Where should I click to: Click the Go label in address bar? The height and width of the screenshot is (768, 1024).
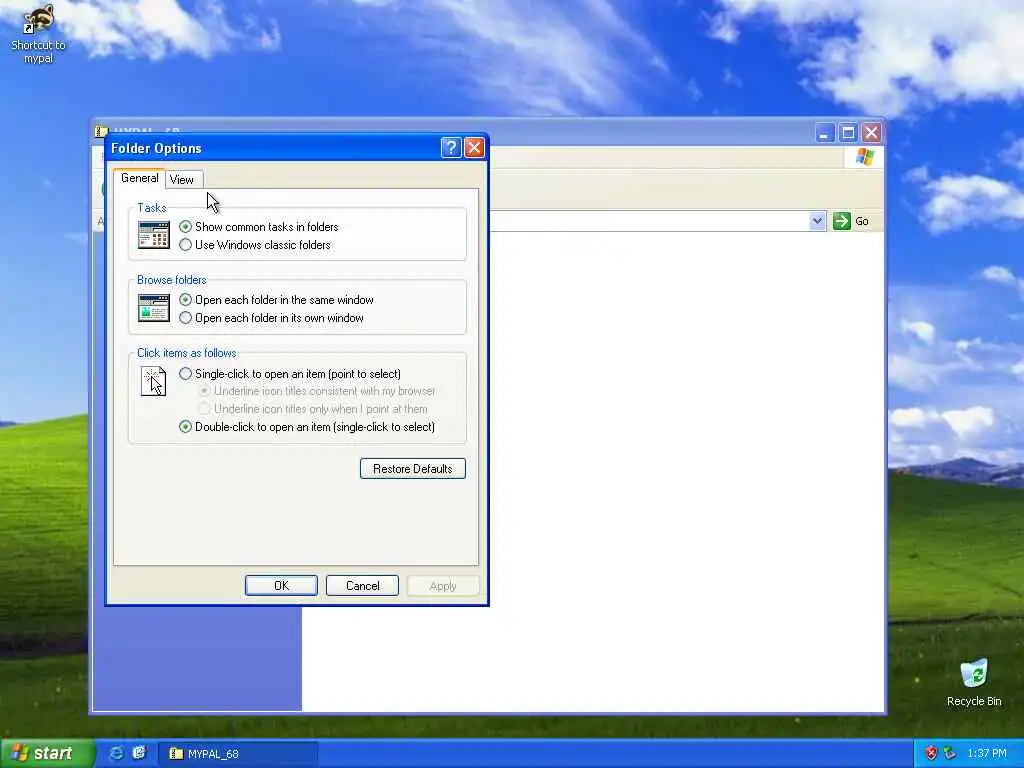pos(862,221)
